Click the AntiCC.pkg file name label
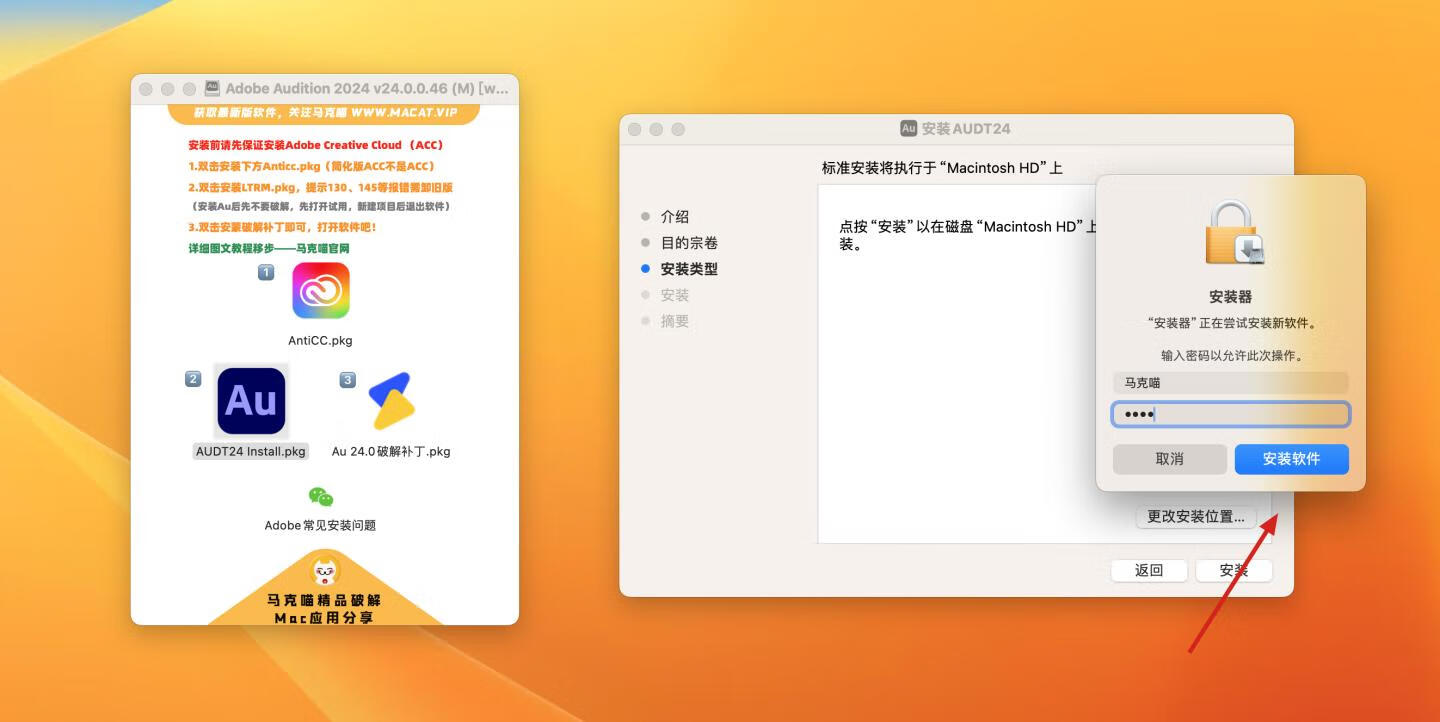This screenshot has height=722, width=1440. pos(320,340)
